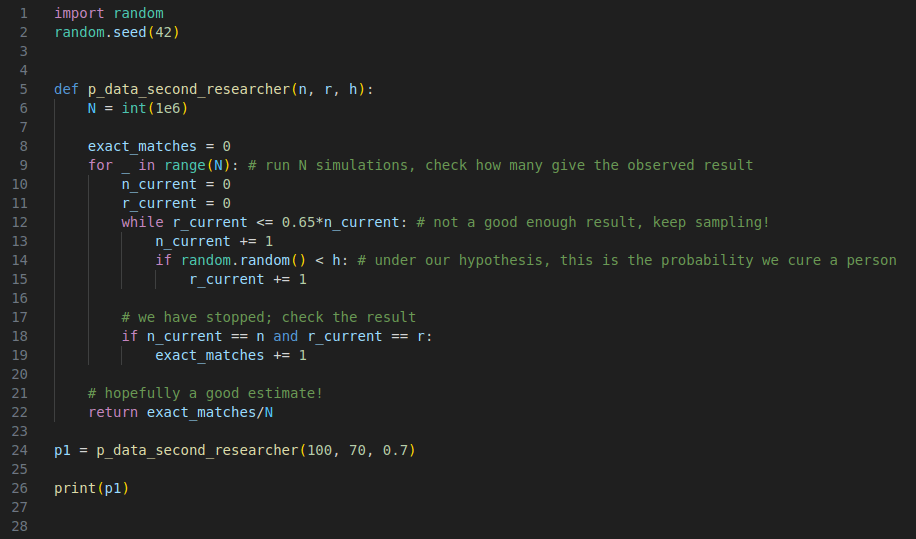The height and width of the screenshot is (539, 916).
Task: Click the 0.65 number literal
Action: 298,222
